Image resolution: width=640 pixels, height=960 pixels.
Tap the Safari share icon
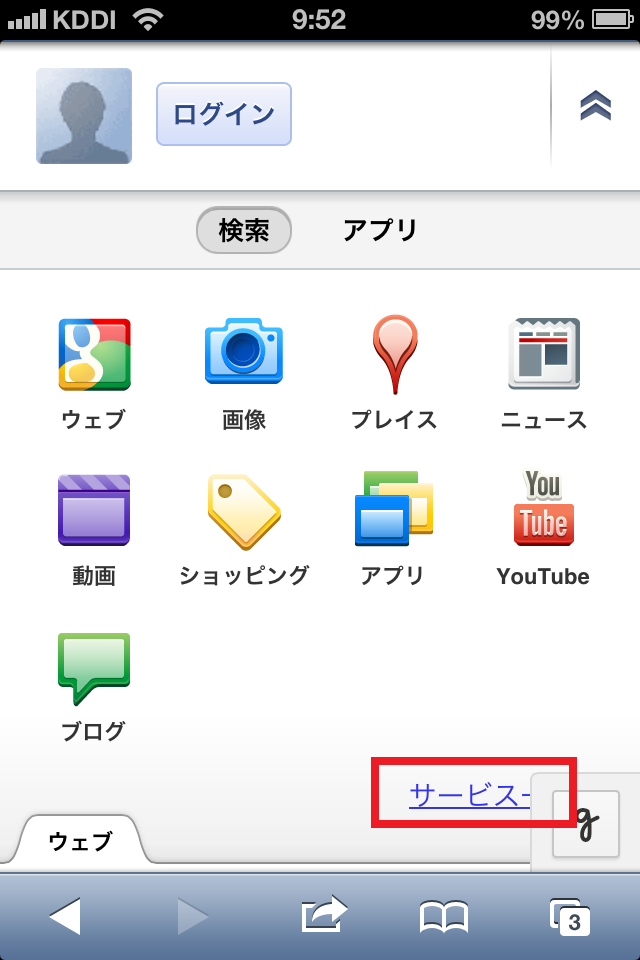pos(324,913)
